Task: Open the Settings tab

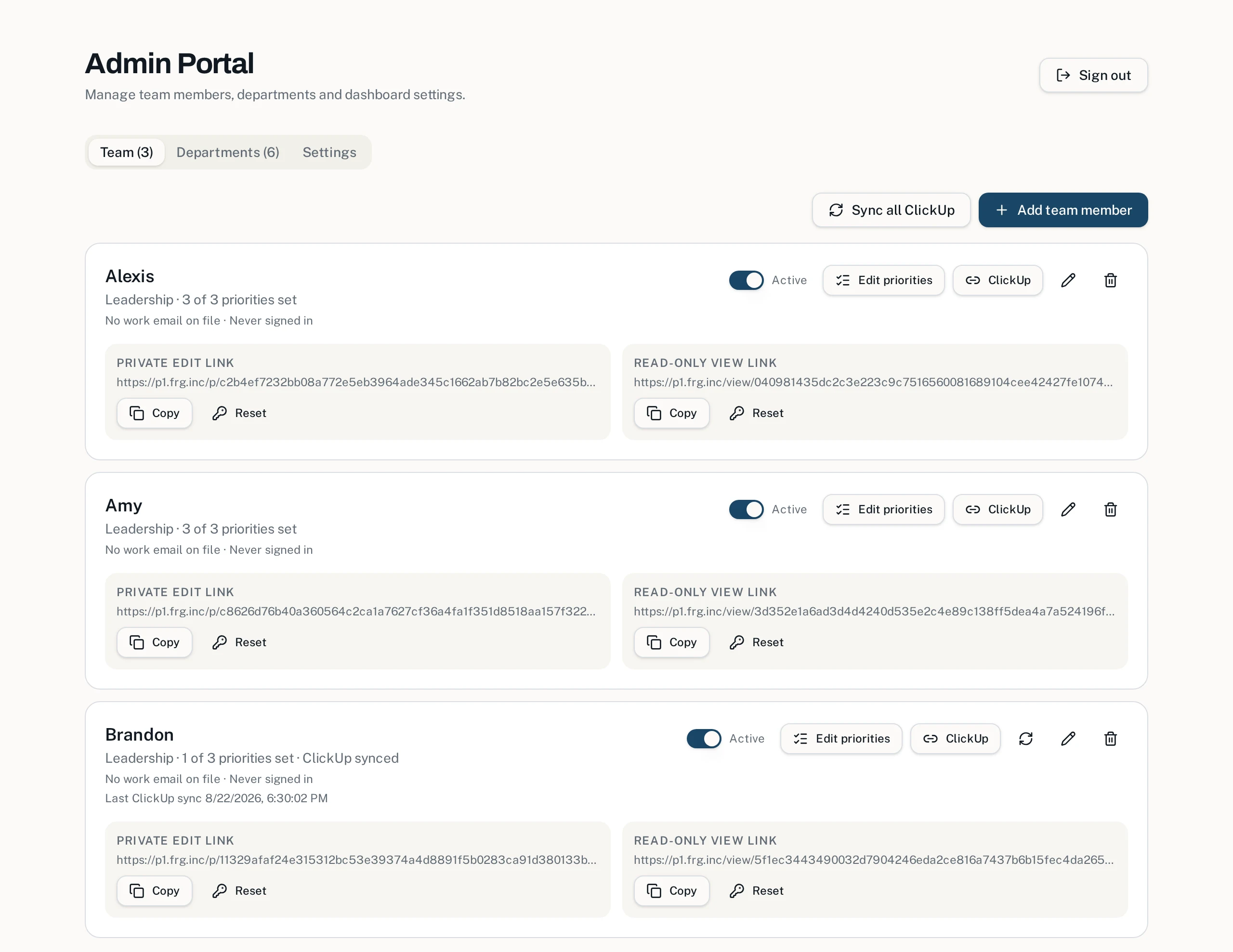Action: point(329,152)
